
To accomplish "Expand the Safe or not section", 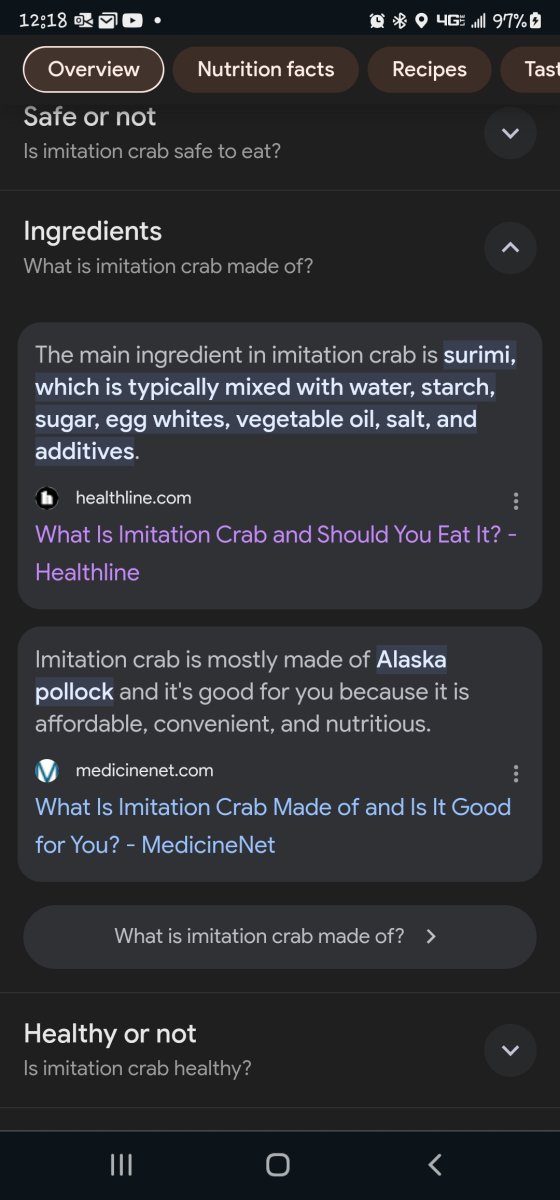I will pos(510,133).
